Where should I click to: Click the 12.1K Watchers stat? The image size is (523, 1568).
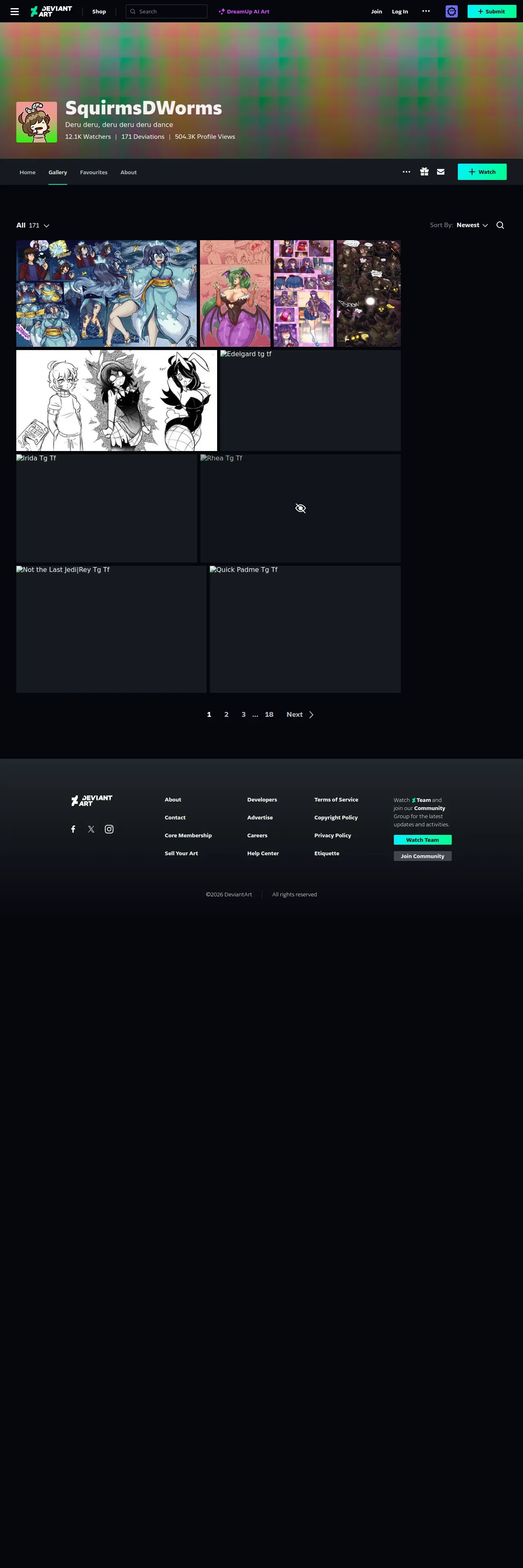point(88,137)
